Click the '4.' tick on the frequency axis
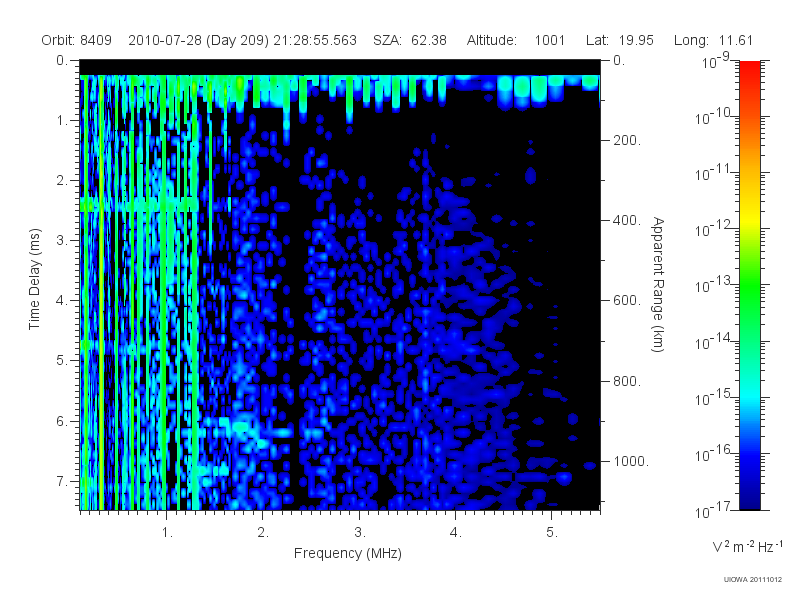The image size is (800, 600). click(x=456, y=532)
